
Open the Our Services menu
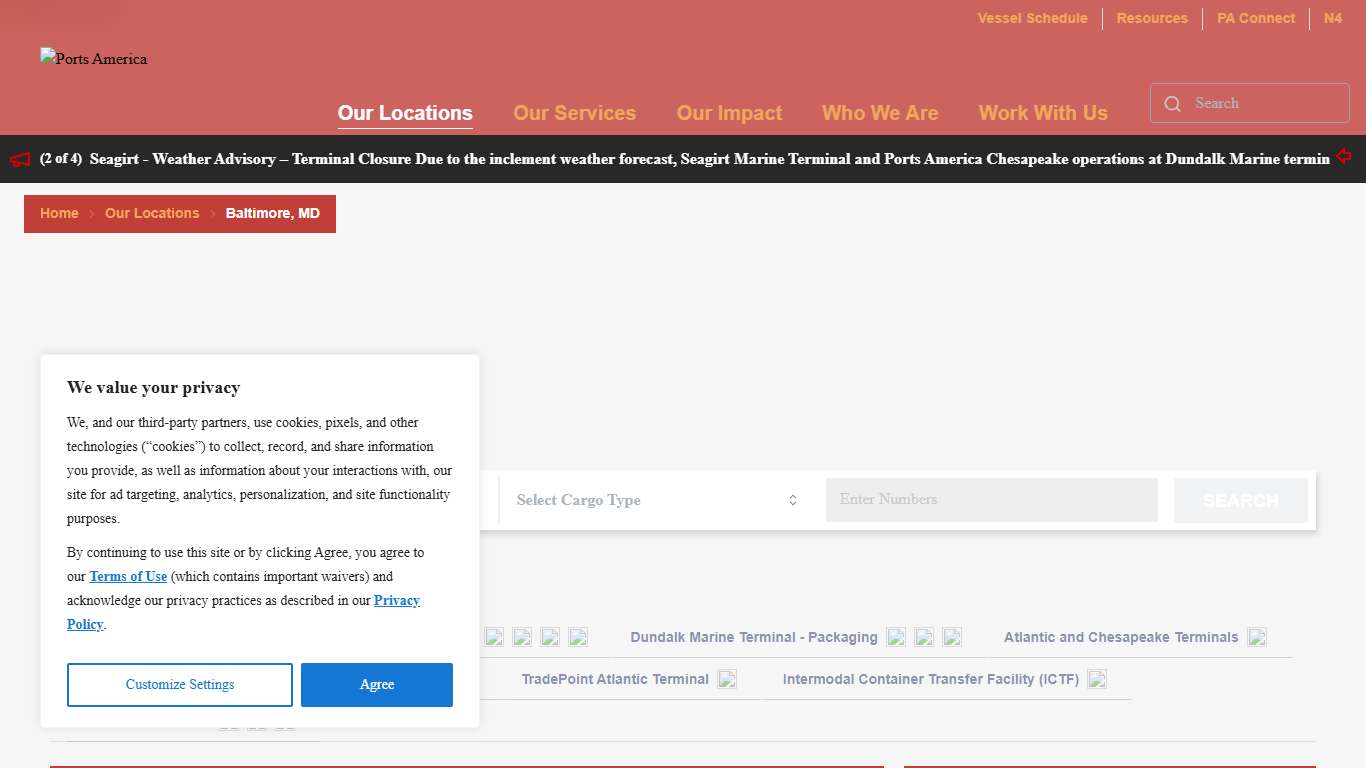(x=574, y=113)
